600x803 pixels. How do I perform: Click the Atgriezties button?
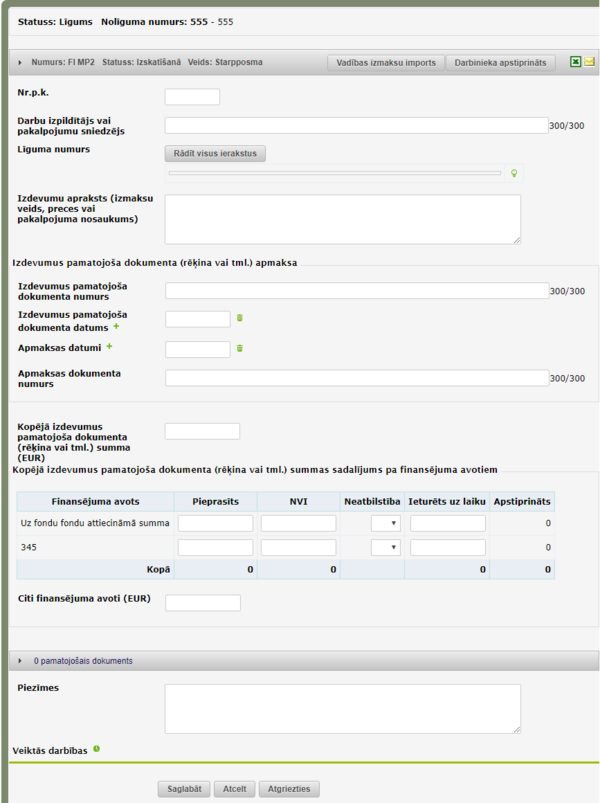click(x=289, y=789)
